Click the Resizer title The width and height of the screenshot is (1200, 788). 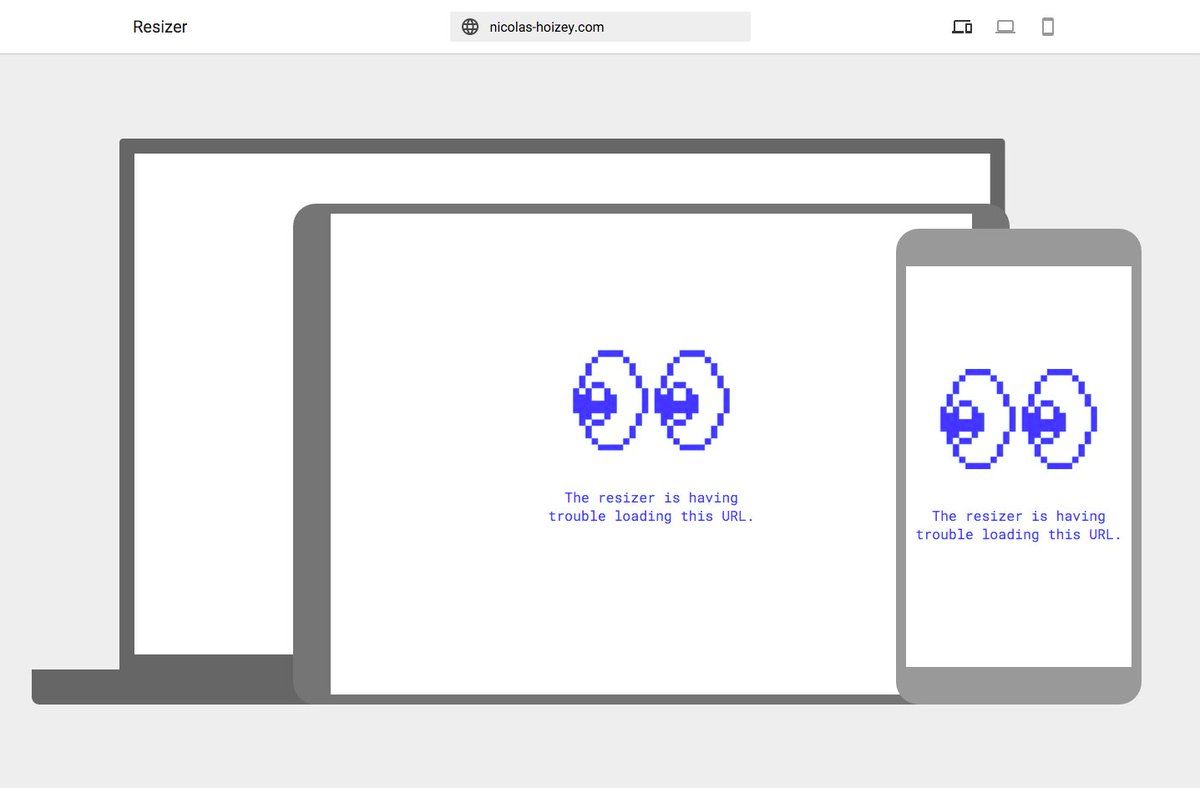pyautogui.click(x=160, y=27)
